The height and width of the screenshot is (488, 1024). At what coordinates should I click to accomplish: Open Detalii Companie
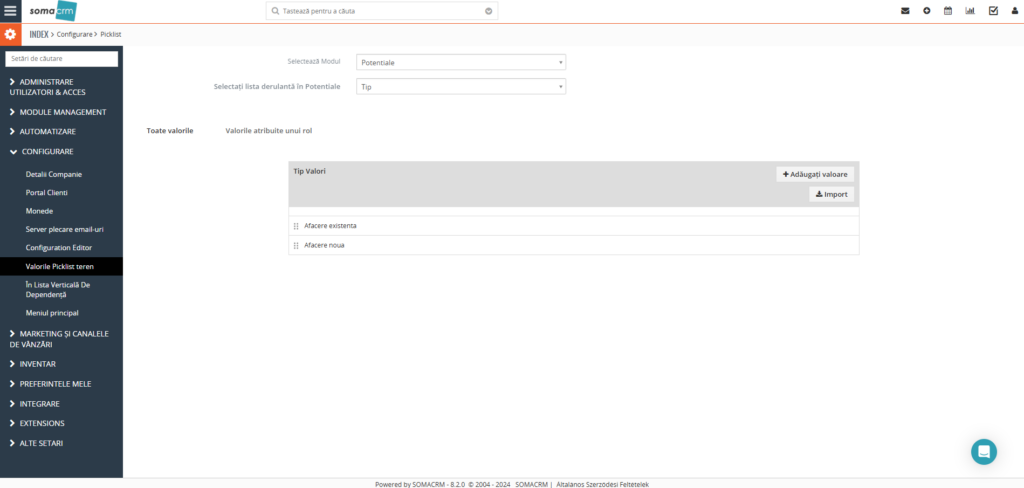(54, 174)
